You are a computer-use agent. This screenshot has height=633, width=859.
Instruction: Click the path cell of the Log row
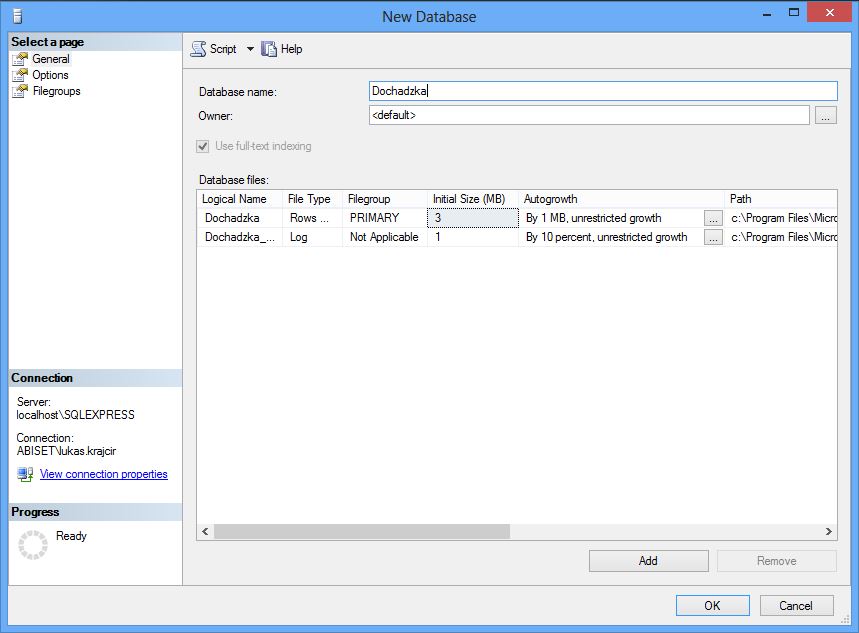tap(781, 237)
